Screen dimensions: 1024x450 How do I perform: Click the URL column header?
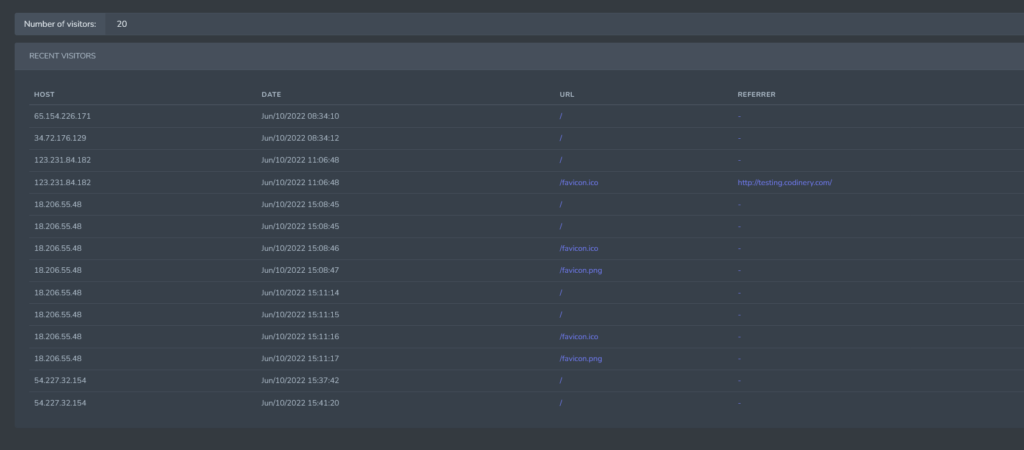click(x=567, y=94)
